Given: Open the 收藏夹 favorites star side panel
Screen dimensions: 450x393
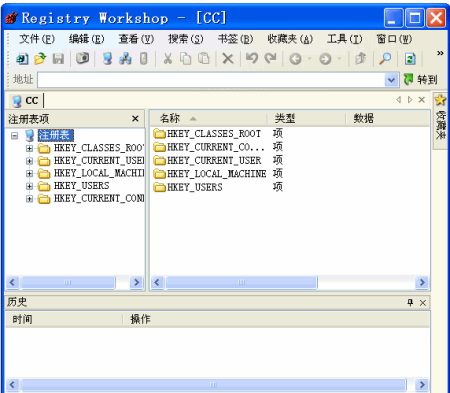Looking at the screenshot, I should click(440, 120).
